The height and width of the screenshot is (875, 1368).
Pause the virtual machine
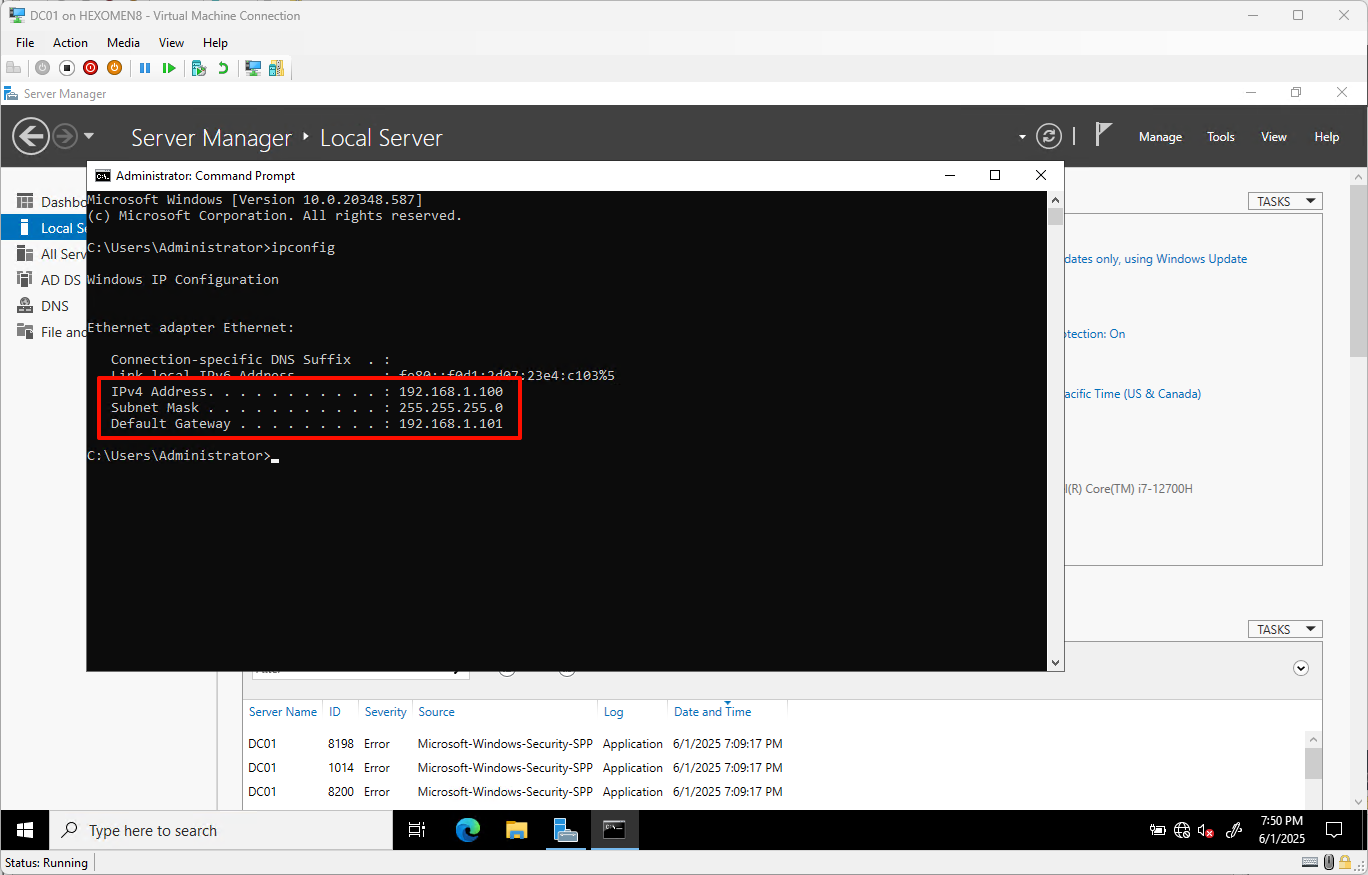(145, 68)
